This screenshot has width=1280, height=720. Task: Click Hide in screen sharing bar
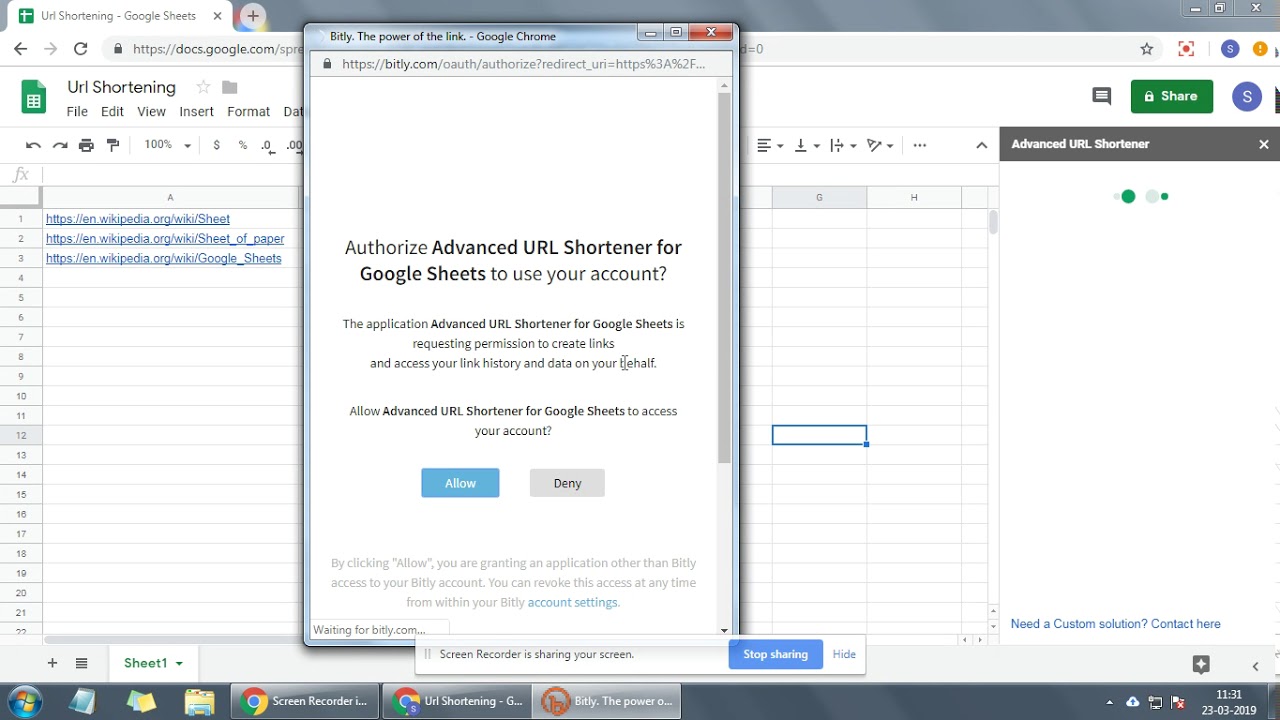(x=844, y=654)
